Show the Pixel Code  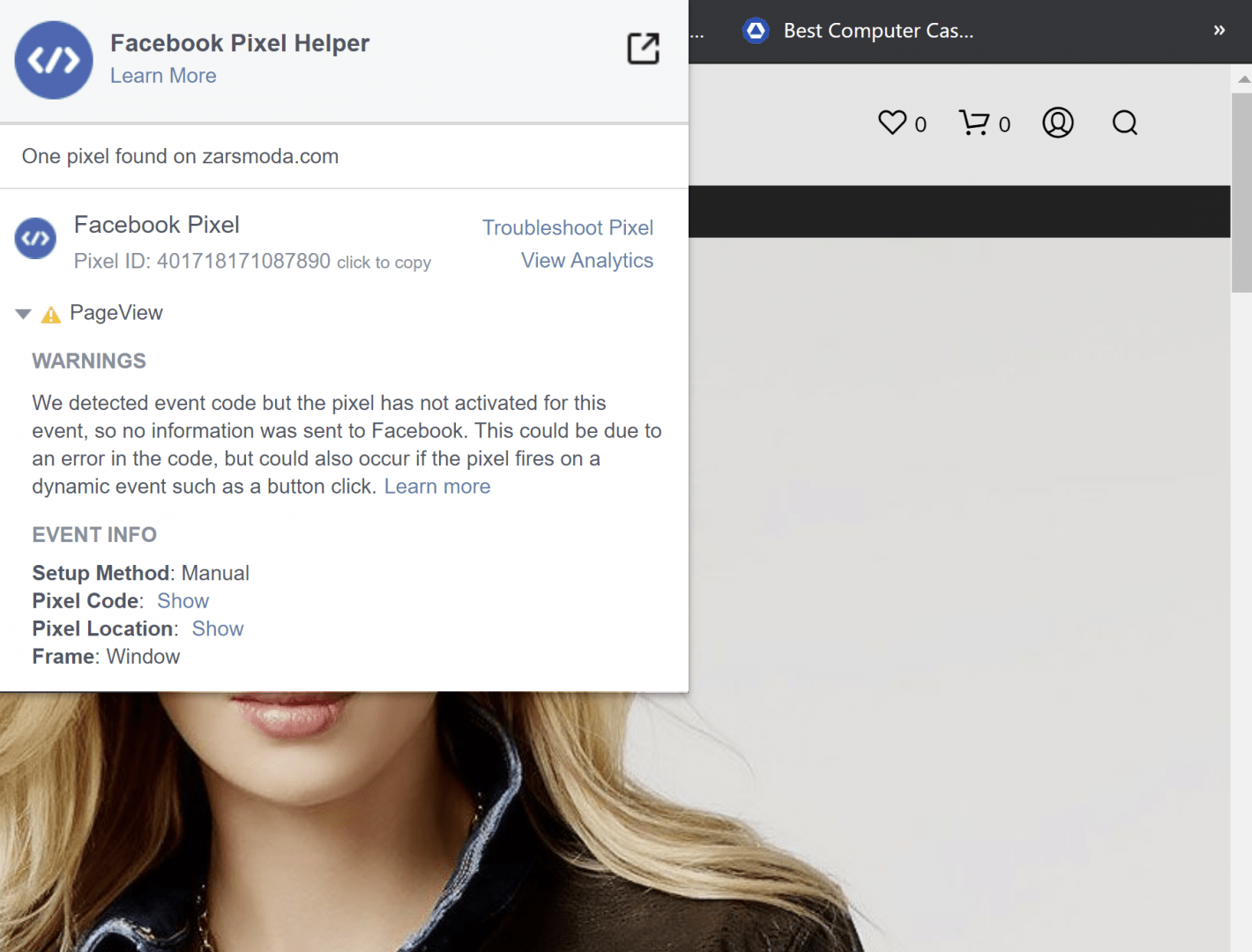(183, 601)
